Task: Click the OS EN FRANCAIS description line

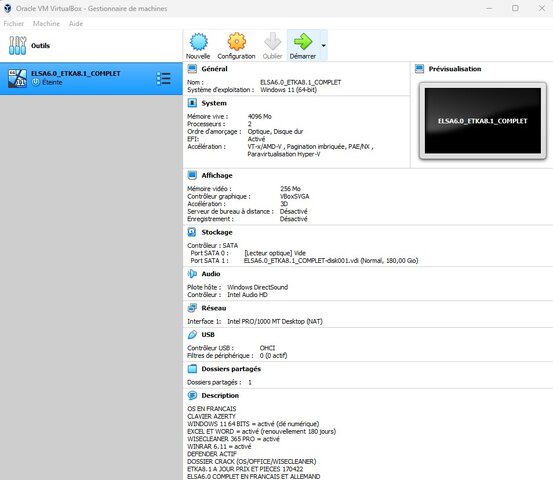Action: (212, 409)
